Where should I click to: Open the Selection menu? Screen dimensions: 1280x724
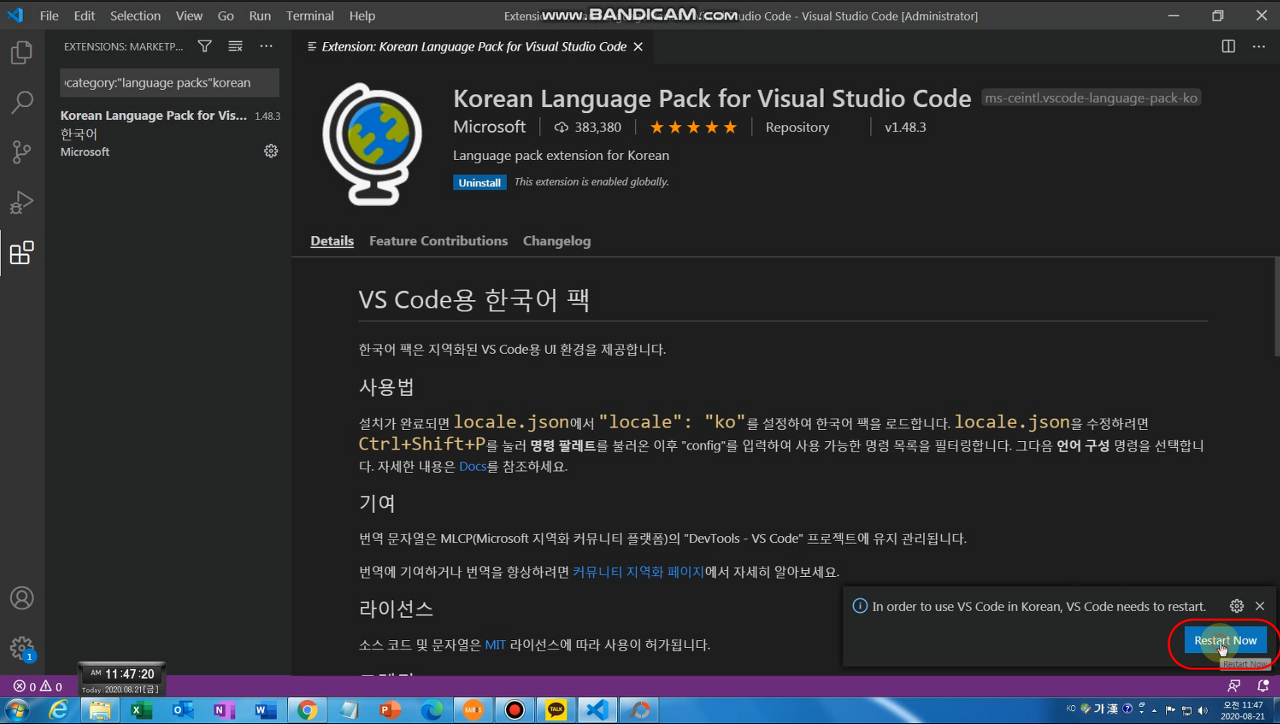pos(135,15)
